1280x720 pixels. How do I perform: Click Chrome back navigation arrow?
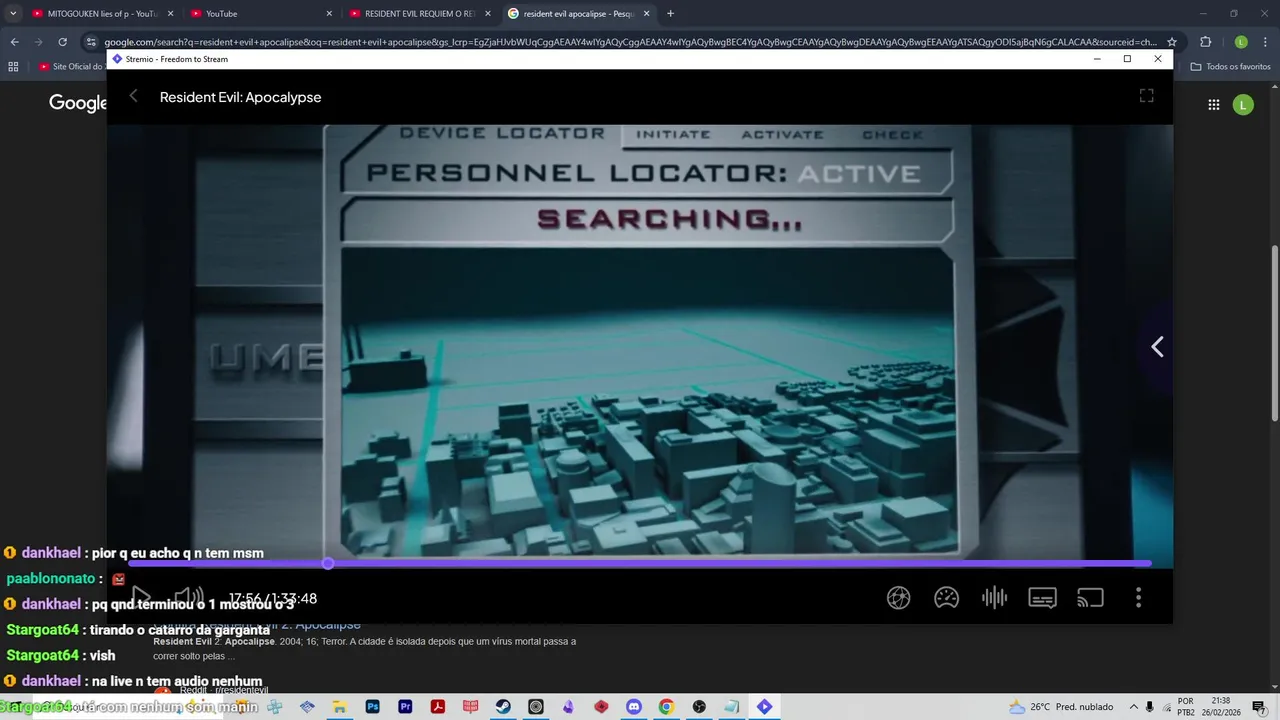click(x=14, y=42)
